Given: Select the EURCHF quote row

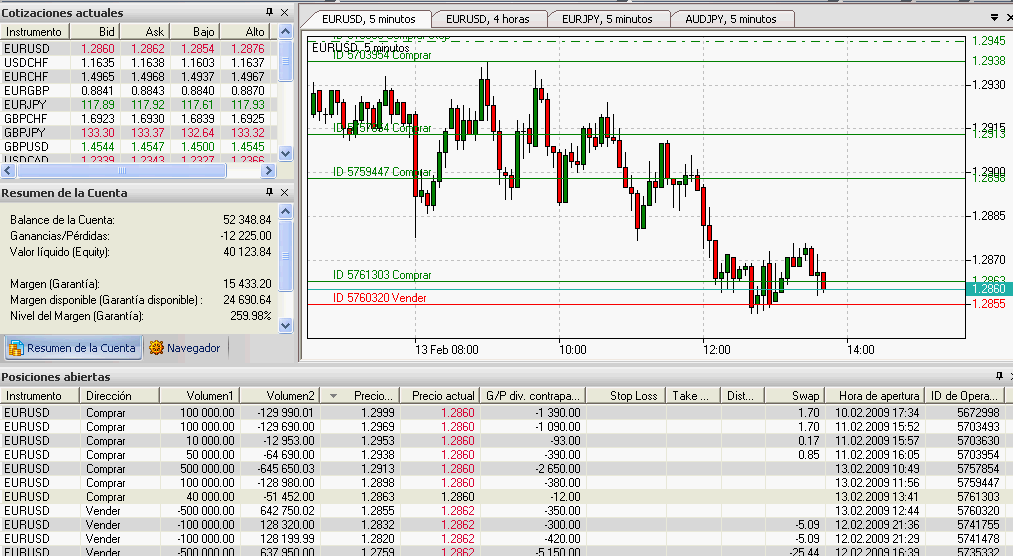Looking at the screenshot, I should point(139,77).
